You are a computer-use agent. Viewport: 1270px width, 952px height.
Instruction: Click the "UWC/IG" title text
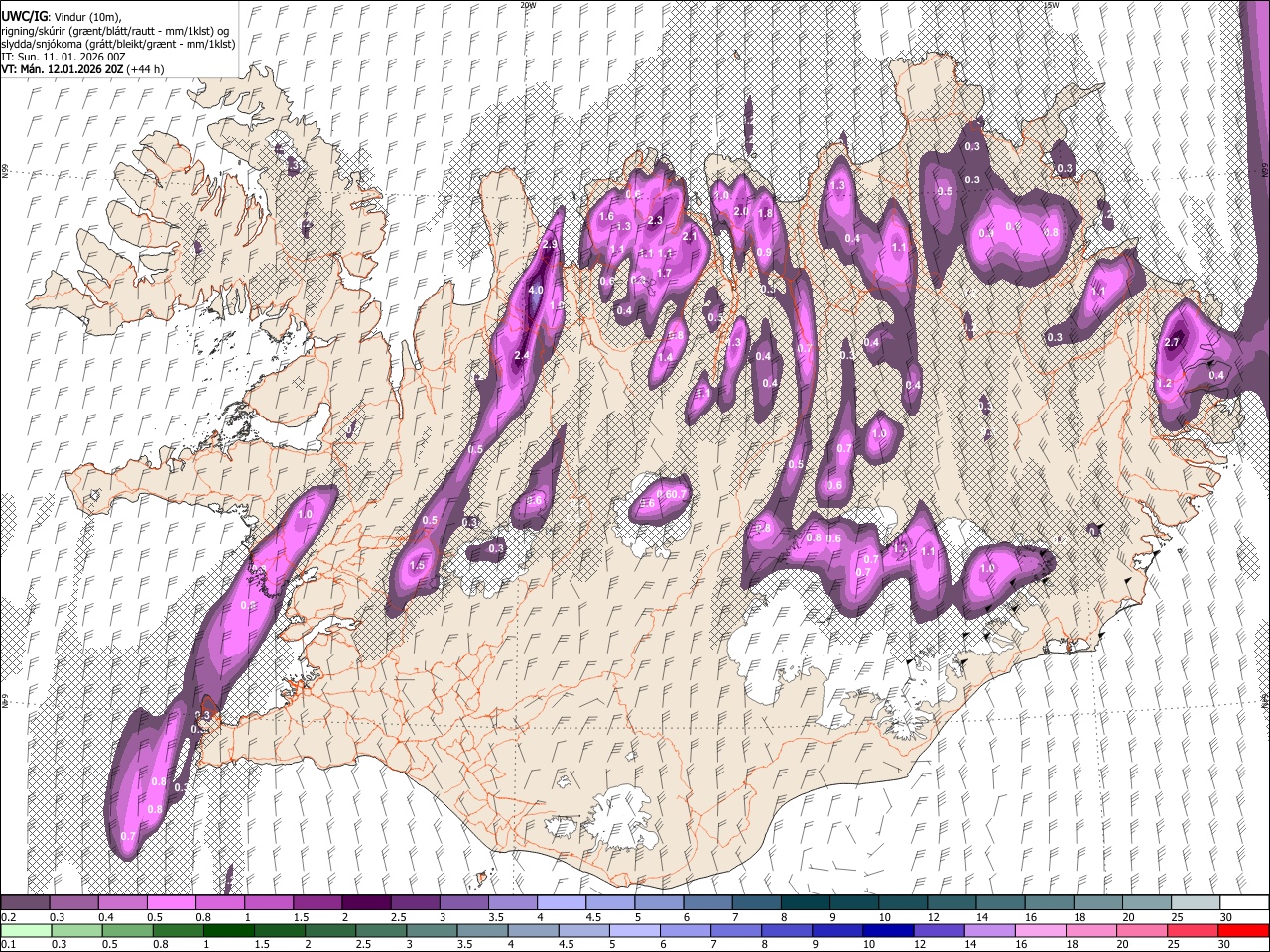click(23, 16)
